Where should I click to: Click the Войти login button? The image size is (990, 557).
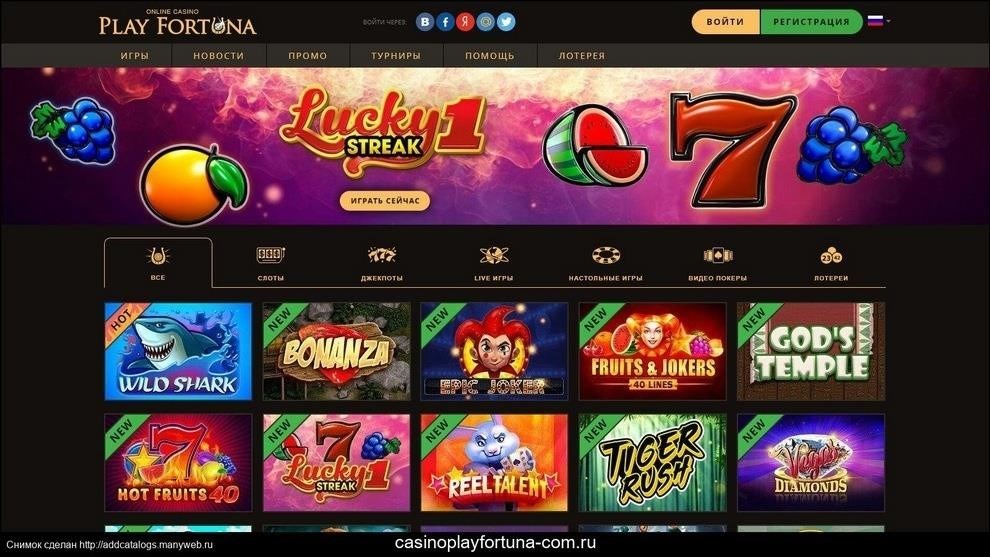725,21
